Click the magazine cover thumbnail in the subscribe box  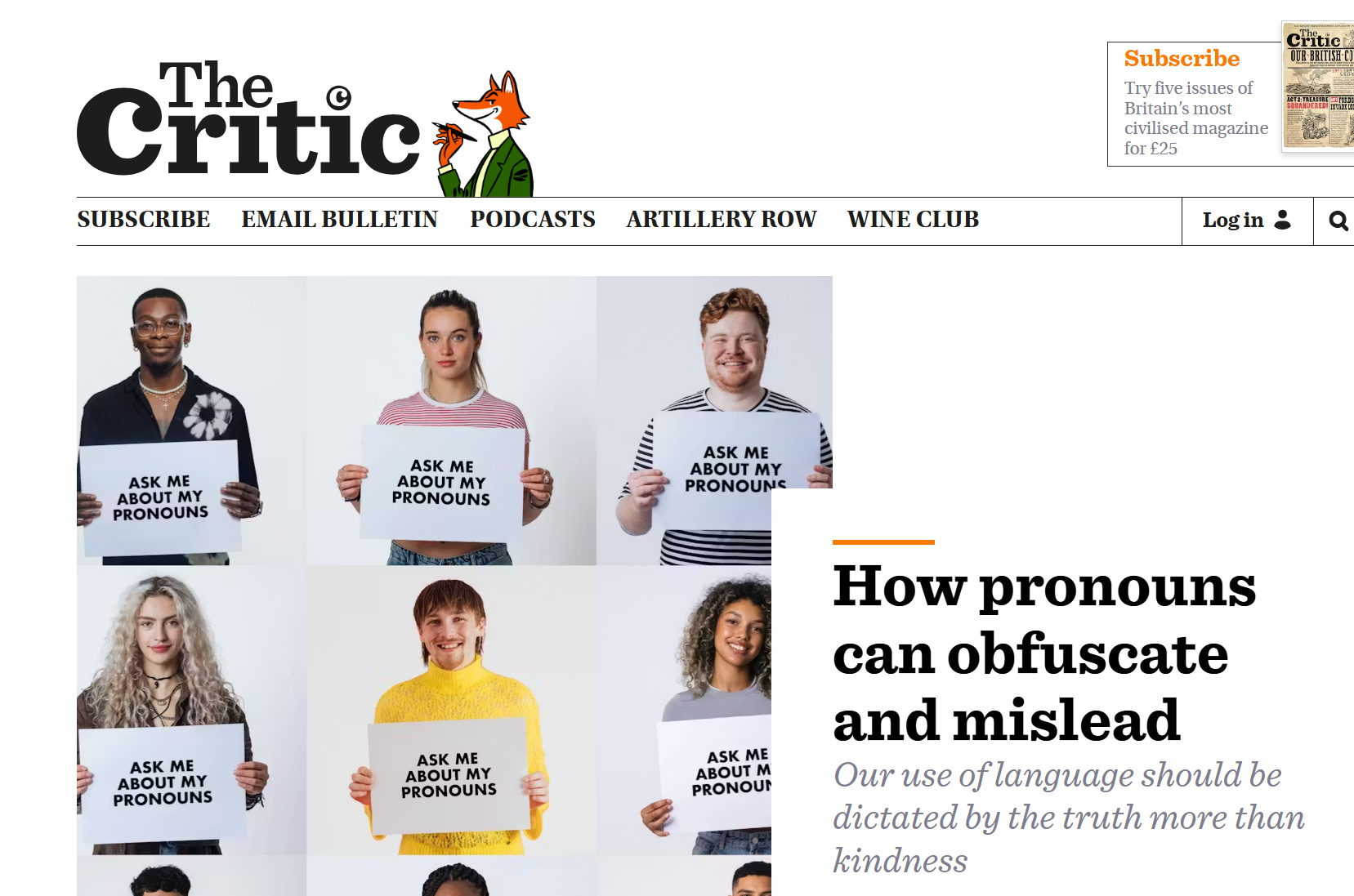(1318, 86)
